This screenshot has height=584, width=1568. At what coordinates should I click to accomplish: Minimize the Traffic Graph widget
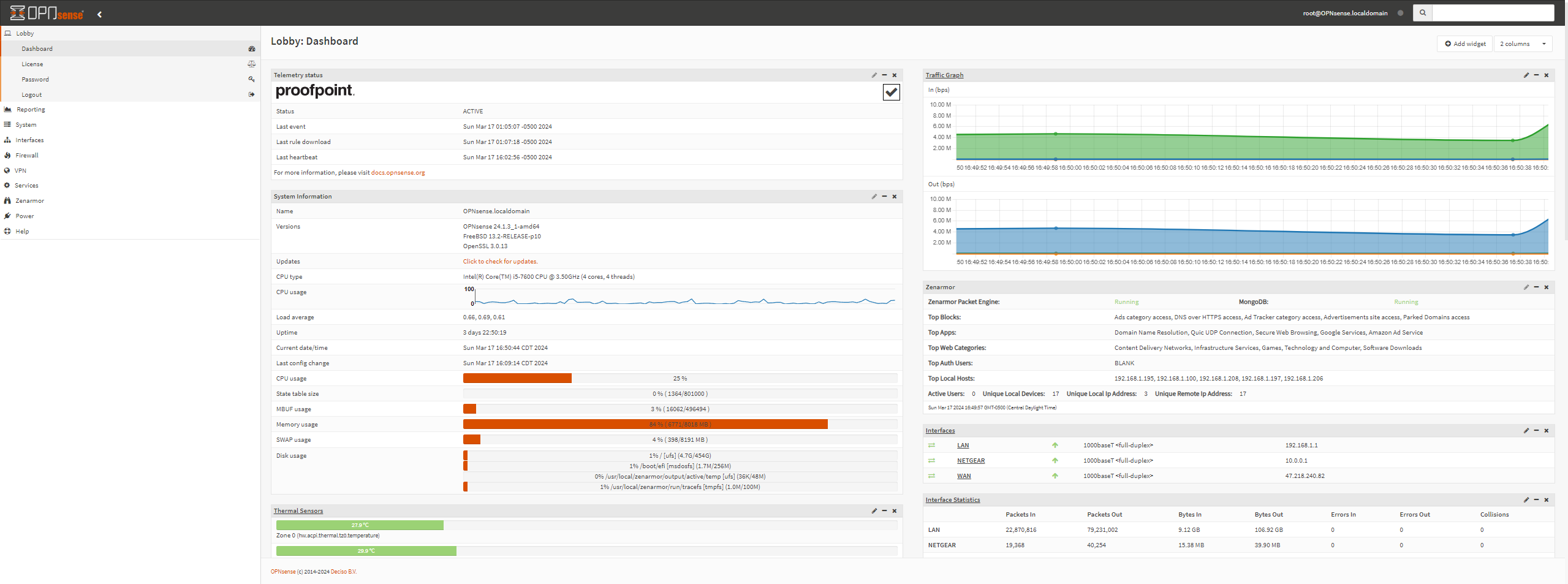tap(1536, 75)
